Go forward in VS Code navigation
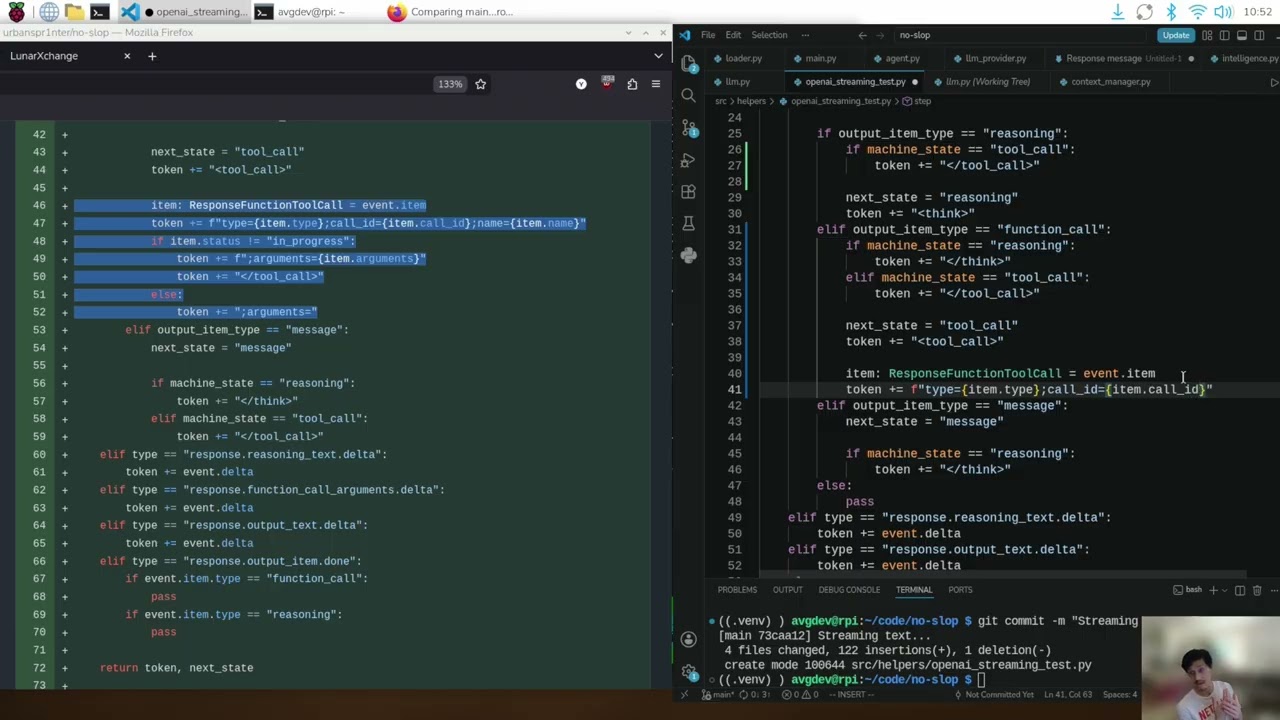The width and height of the screenshot is (1280, 720). 882,35
